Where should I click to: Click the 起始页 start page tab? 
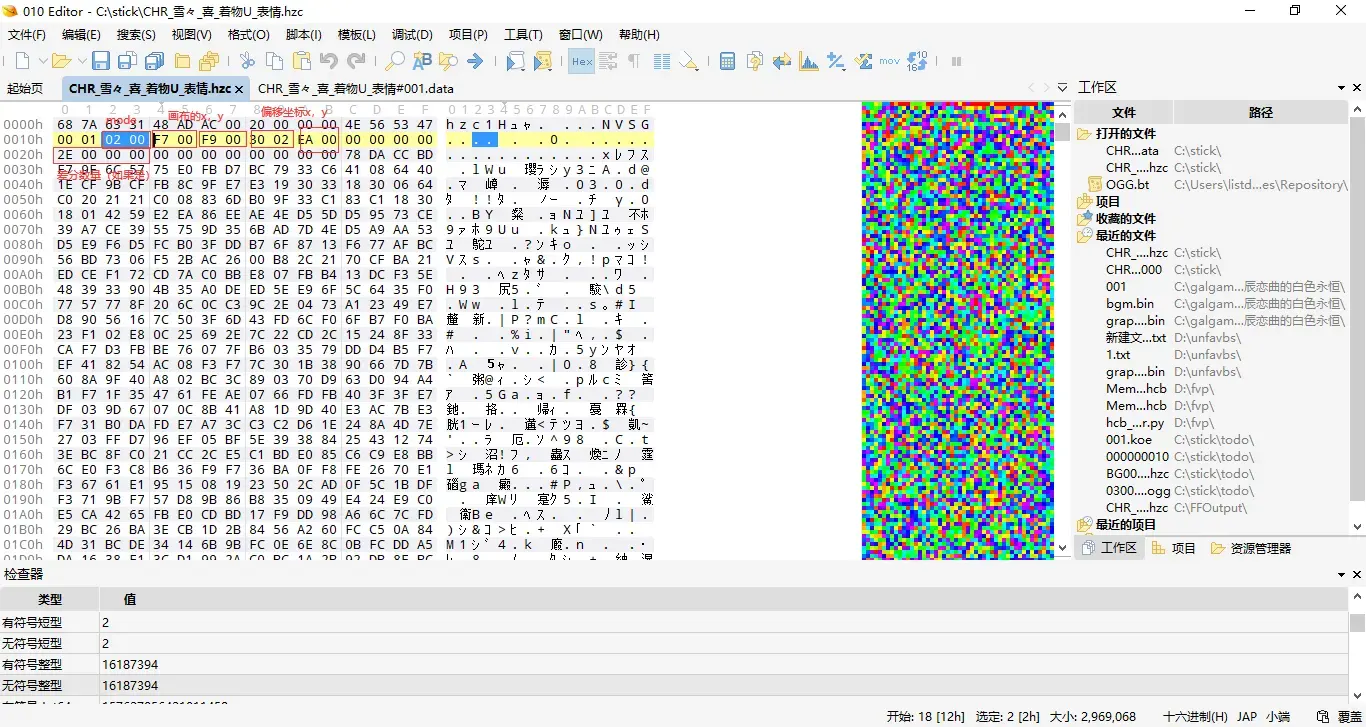(25, 88)
